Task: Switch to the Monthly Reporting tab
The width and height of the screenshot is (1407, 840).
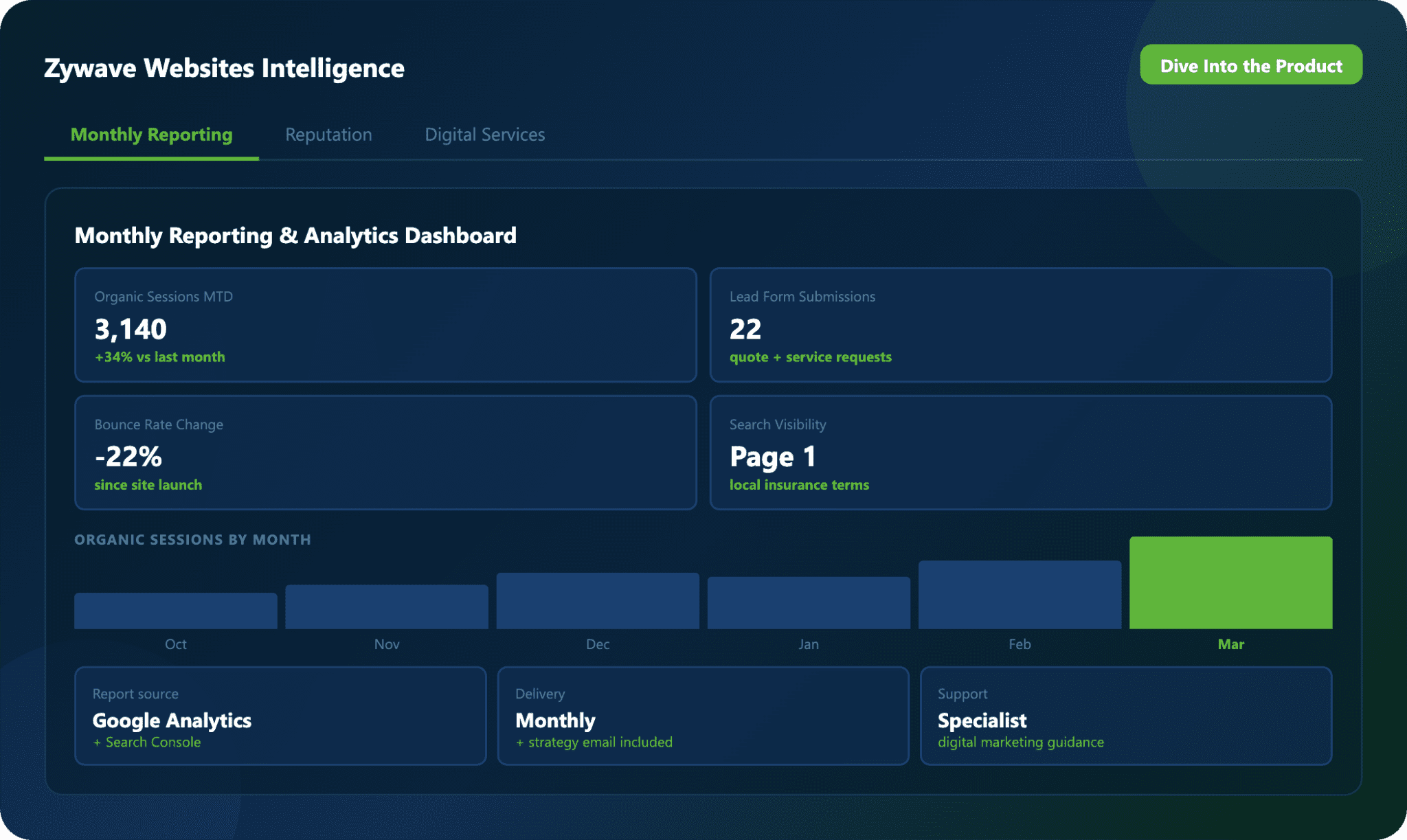Action: pos(151,135)
